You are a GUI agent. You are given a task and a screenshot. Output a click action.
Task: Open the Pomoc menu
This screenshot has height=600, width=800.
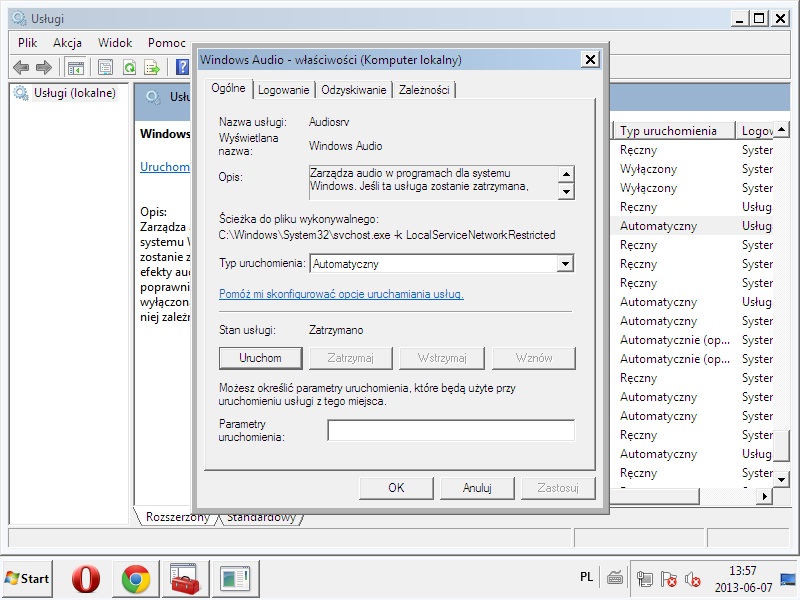click(x=166, y=43)
